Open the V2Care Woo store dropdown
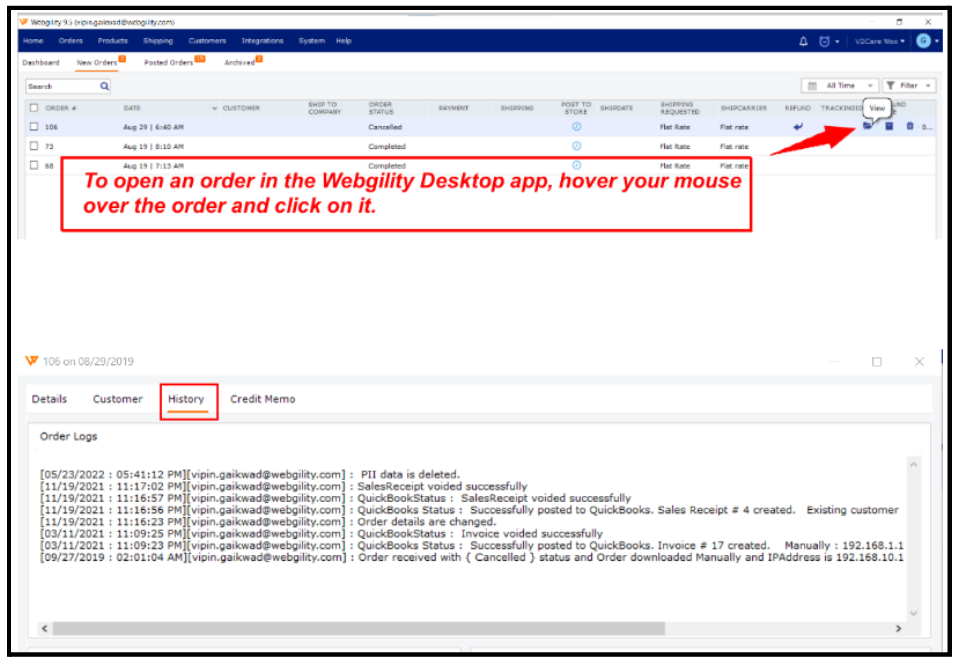This screenshot has height=665, width=960. pos(880,41)
